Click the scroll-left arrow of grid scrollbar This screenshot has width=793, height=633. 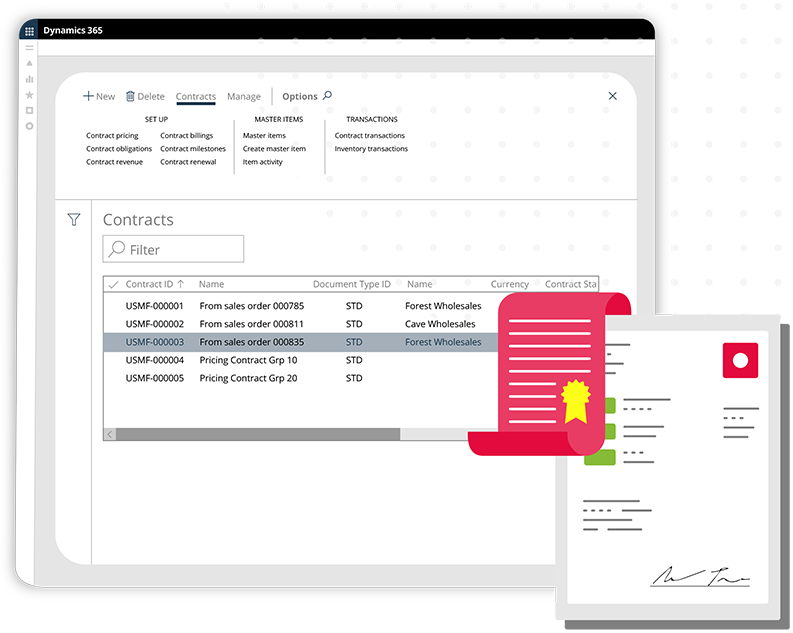[110, 434]
